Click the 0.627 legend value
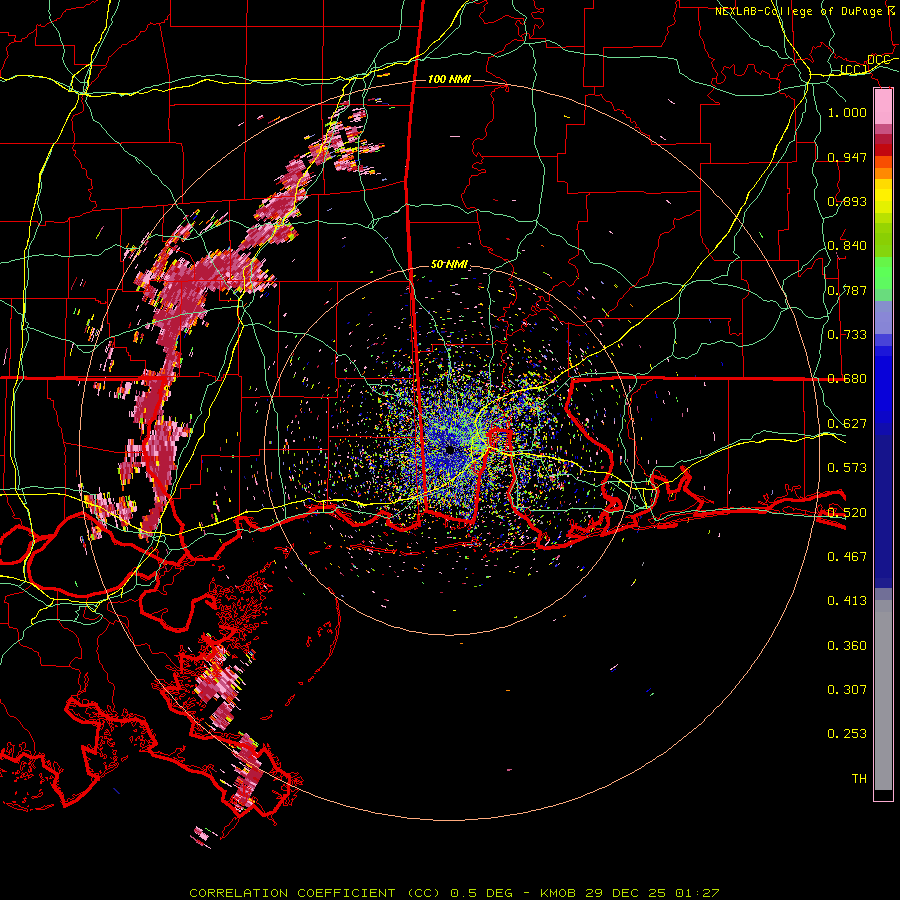The height and width of the screenshot is (900, 900). [847, 424]
